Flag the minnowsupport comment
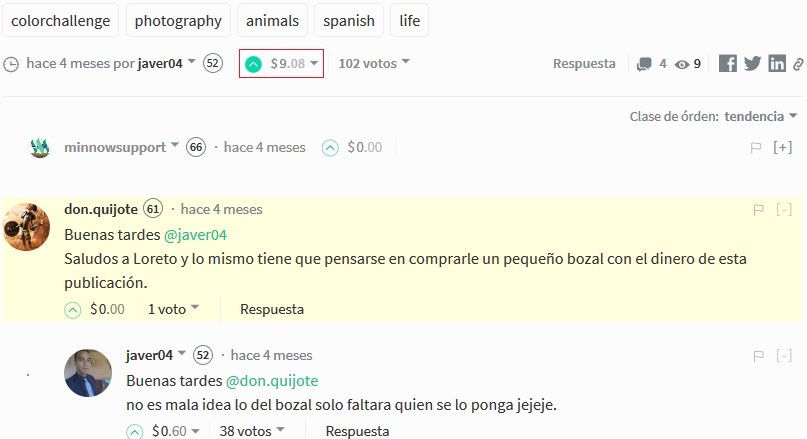The width and height of the screenshot is (807, 439). tap(756, 147)
